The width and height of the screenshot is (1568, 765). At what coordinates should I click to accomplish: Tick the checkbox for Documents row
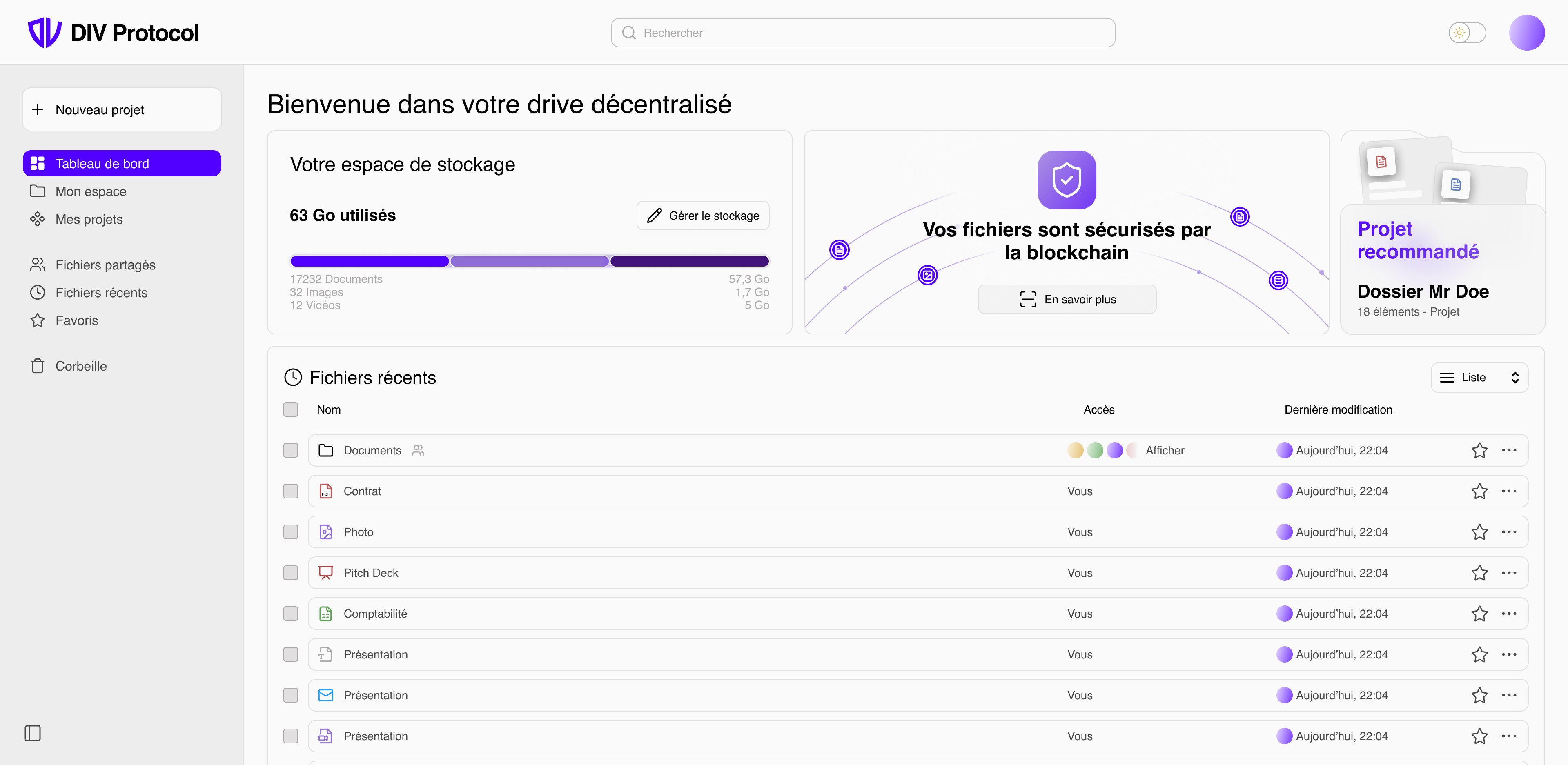[x=291, y=450]
